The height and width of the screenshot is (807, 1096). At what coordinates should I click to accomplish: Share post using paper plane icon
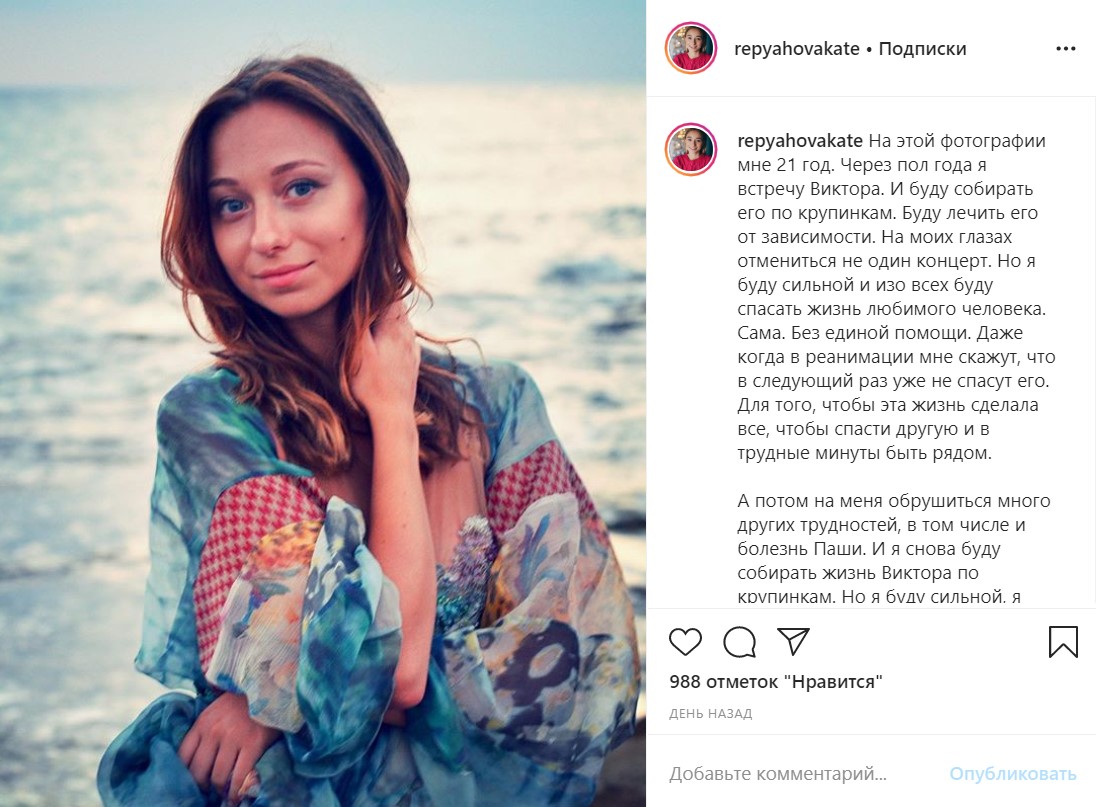pyautogui.click(x=793, y=641)
